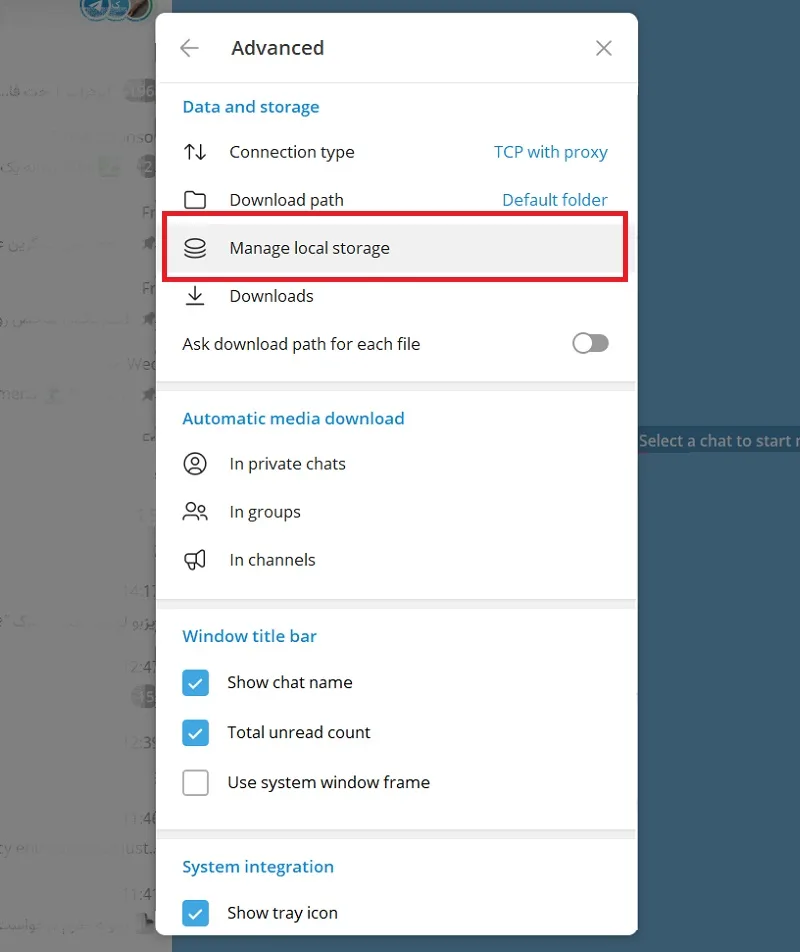Go back using the left arrow icon
Image resolution: width=800 pixels, height=952 pixels.
(x=189, y=48)
